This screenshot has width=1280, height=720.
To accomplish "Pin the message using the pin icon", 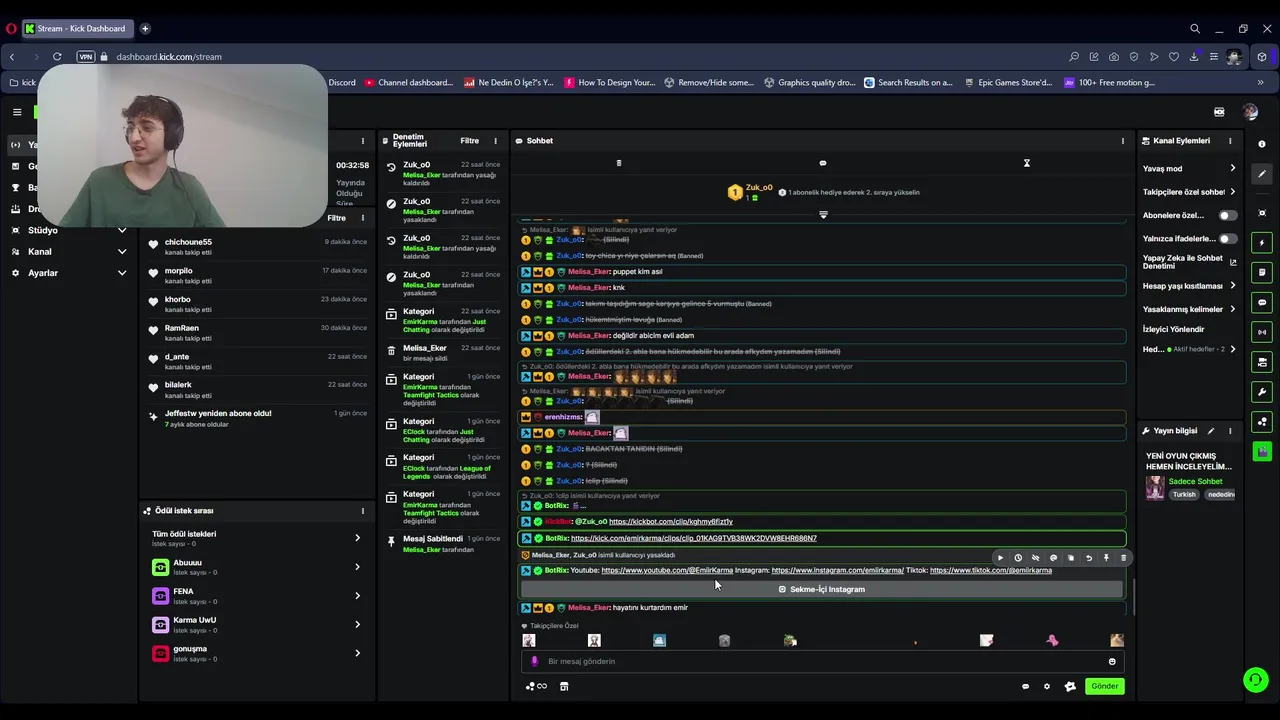I will click(x=1106, y=558).
